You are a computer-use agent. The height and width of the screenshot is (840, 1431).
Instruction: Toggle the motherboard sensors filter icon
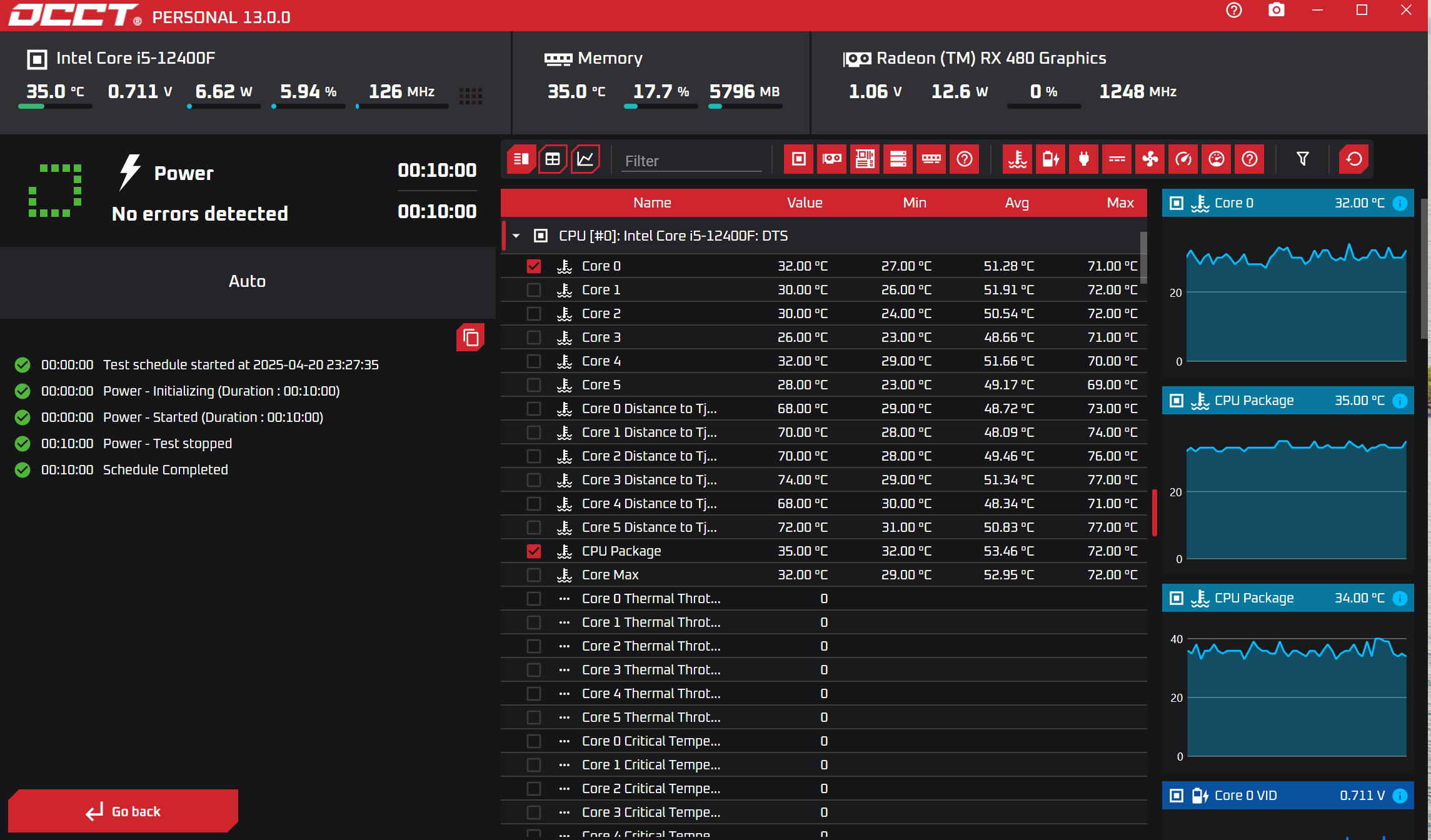pyautogui.click(x=865, y=159)
